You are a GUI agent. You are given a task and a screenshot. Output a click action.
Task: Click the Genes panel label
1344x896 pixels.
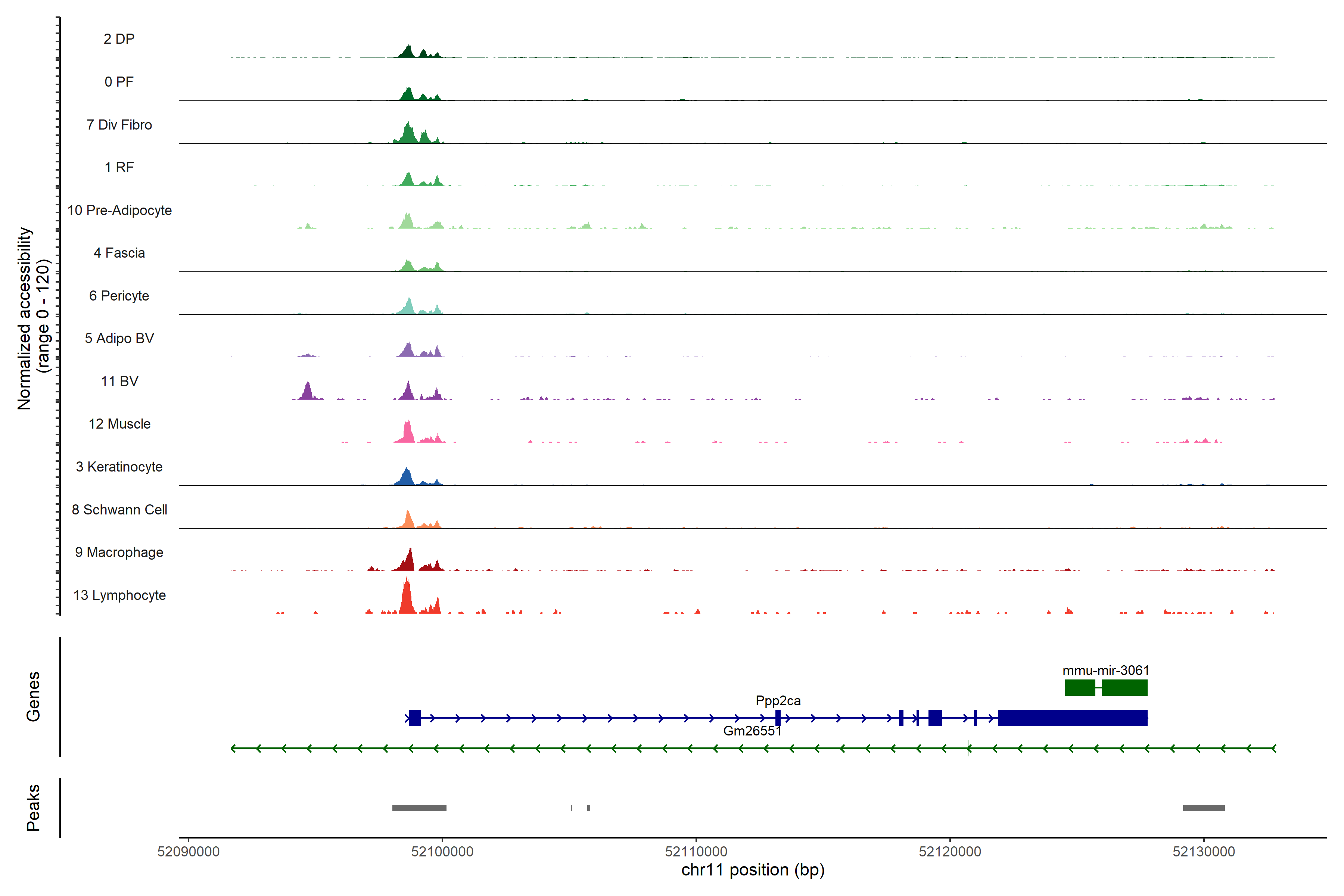pos(33,697)
